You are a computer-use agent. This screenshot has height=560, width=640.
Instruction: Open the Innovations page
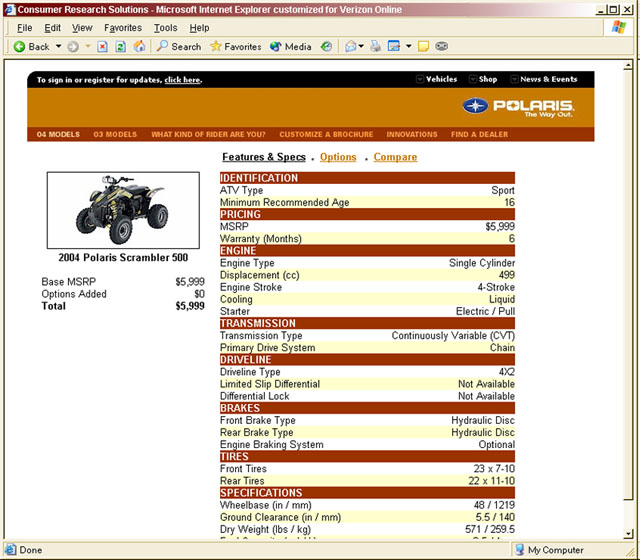click(x=412, y=134)
